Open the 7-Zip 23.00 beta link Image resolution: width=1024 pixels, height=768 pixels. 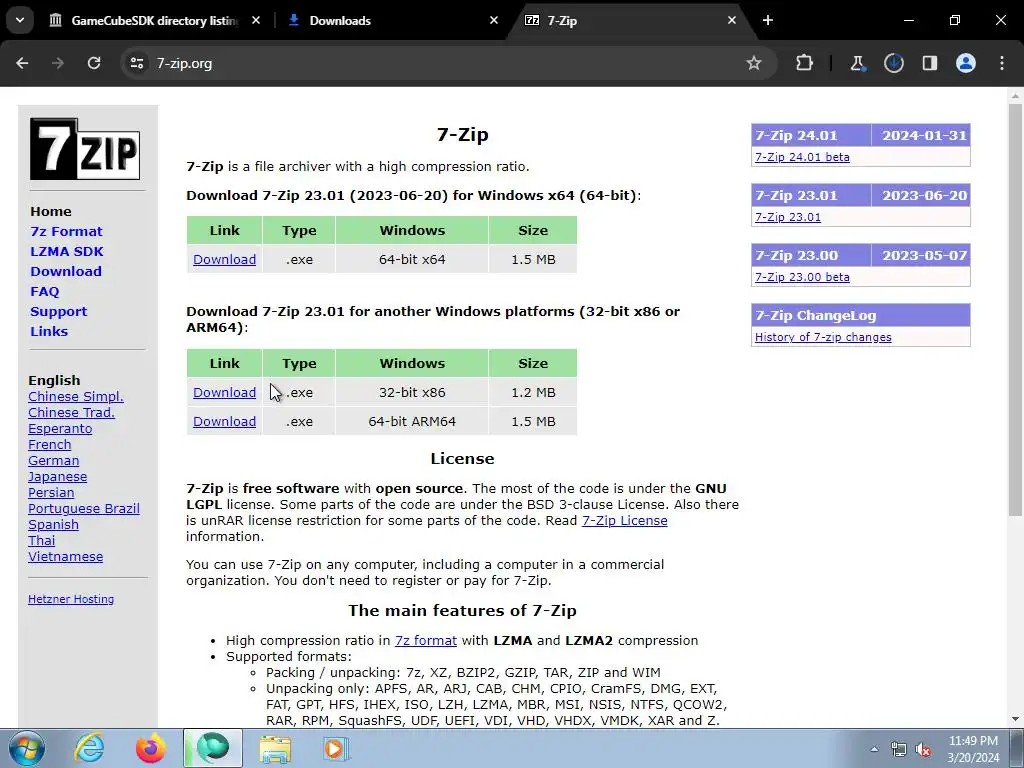802,277
